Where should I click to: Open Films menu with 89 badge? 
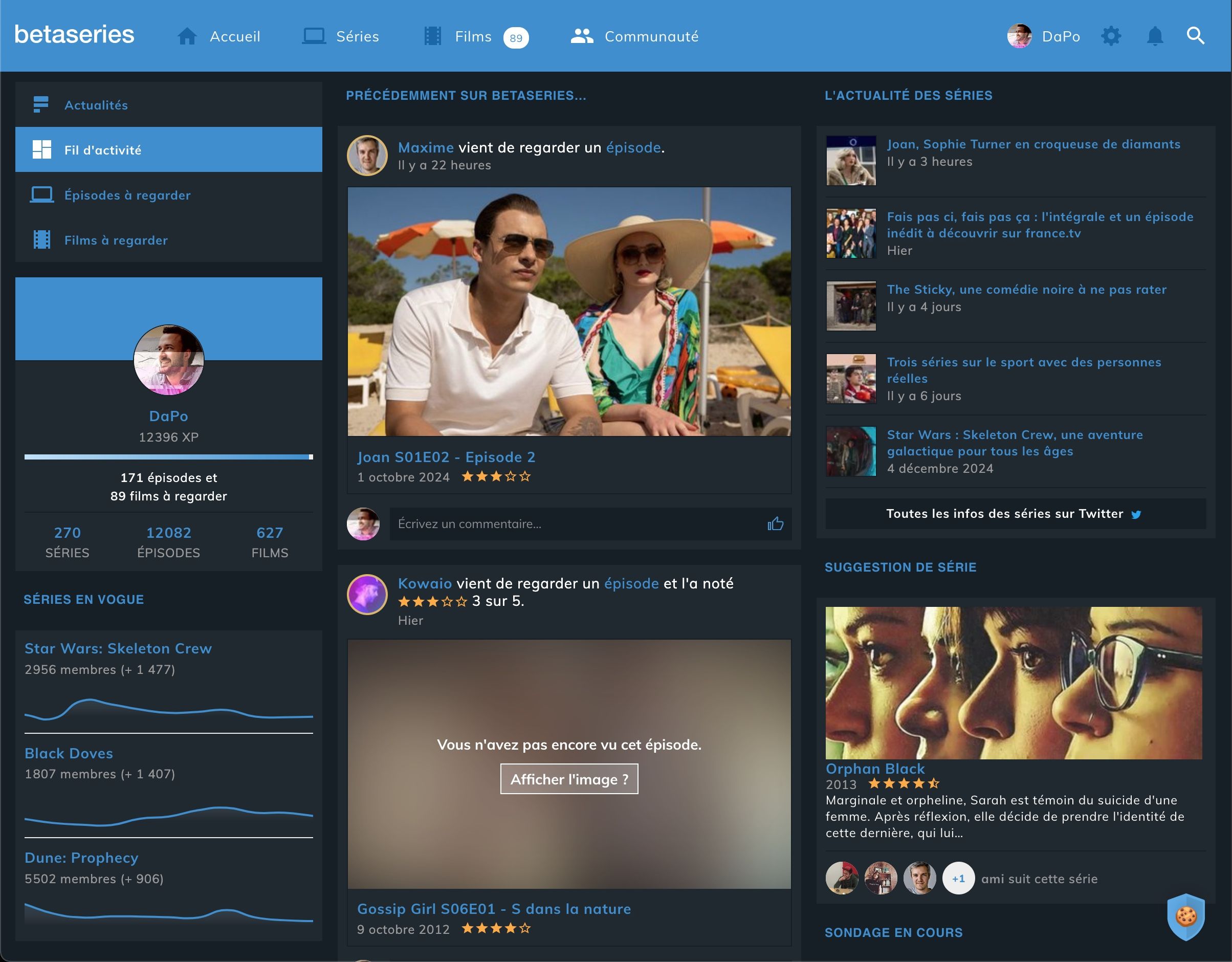[474, 36]
